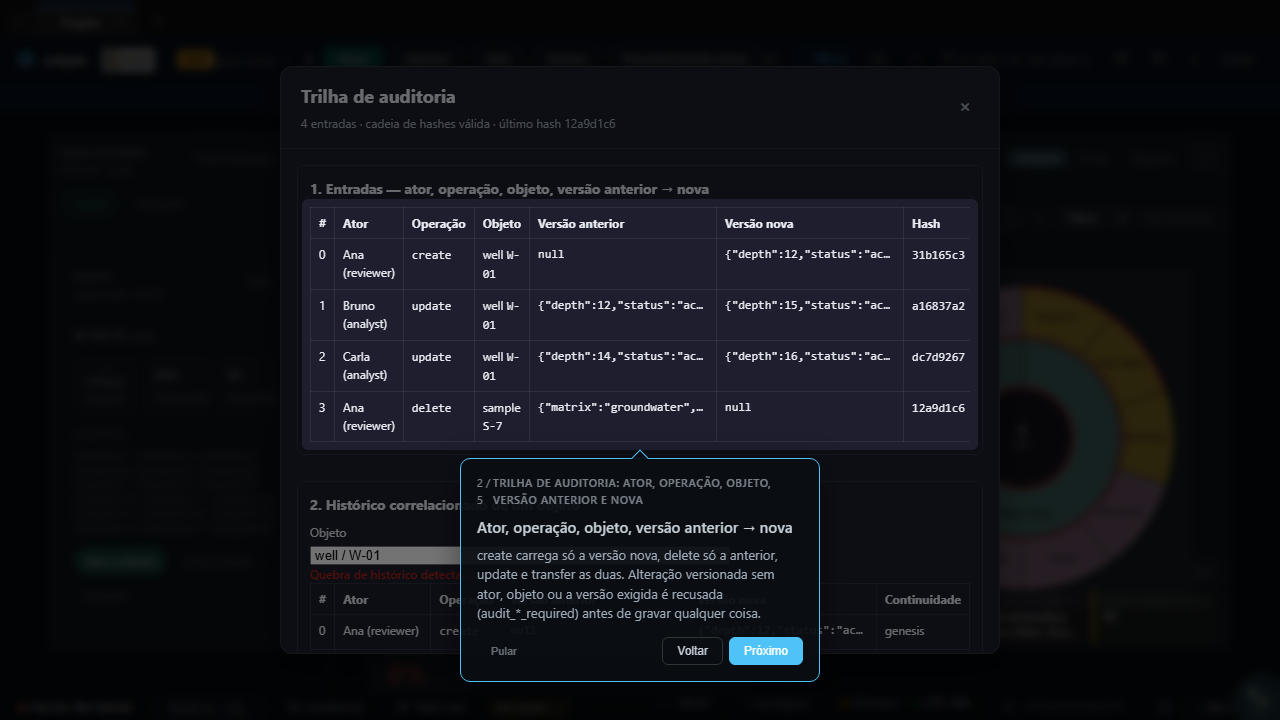Close the Trilha de auditoria dialog
This screenshot has height=720, width=1280.
tap(965, 107)
